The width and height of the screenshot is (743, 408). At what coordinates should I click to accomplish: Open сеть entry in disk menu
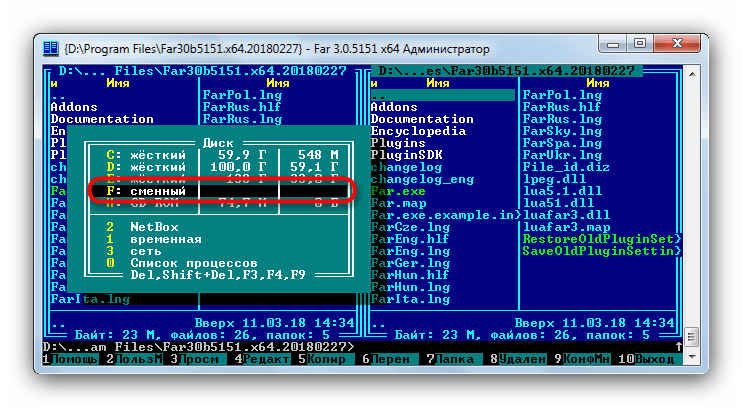[x=134, y=251]
